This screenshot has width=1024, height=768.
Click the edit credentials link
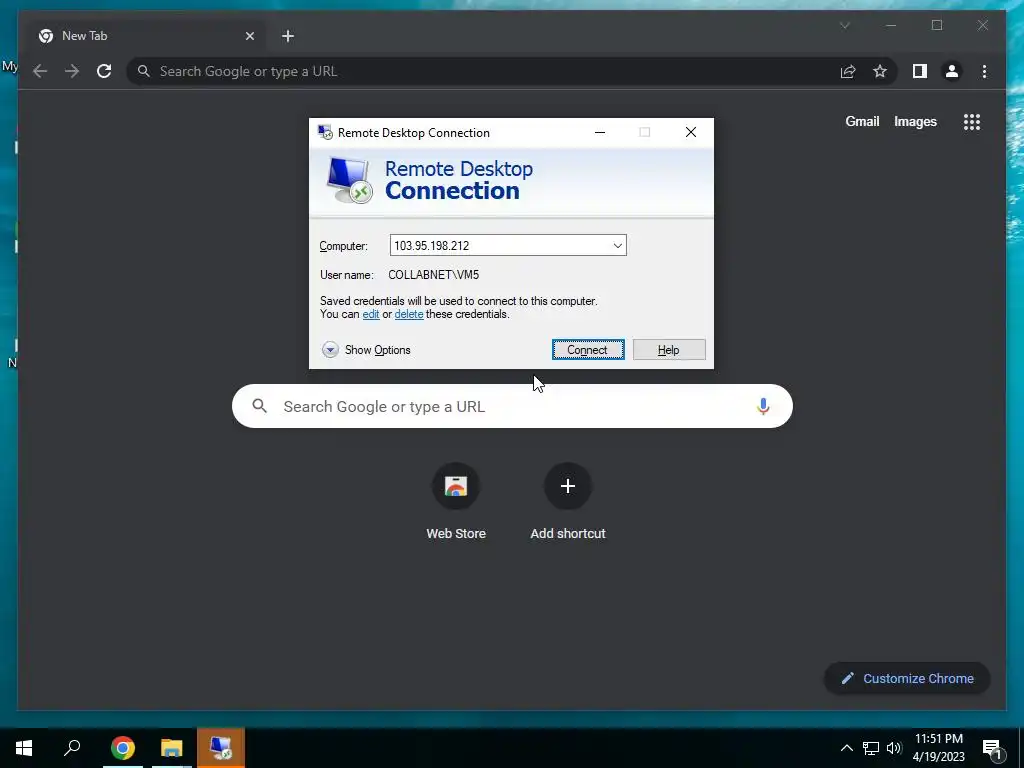pos(371,314)
